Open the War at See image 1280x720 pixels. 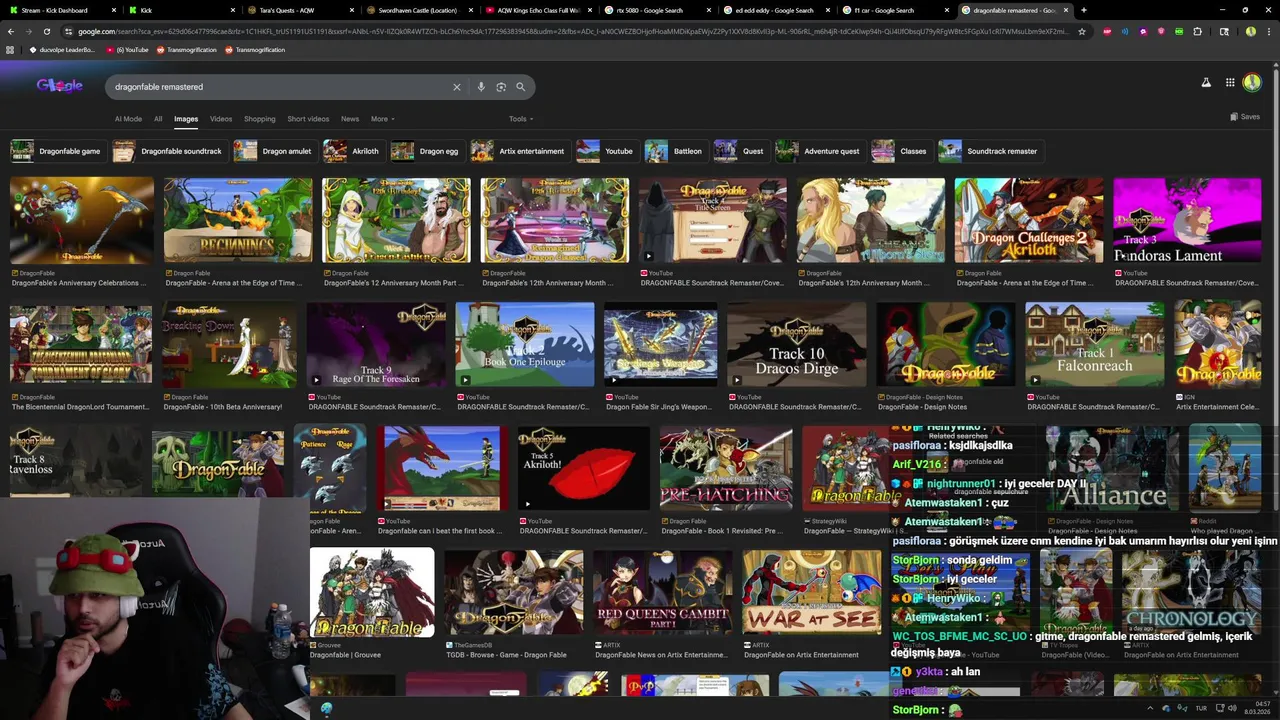[x=812, y=593]
